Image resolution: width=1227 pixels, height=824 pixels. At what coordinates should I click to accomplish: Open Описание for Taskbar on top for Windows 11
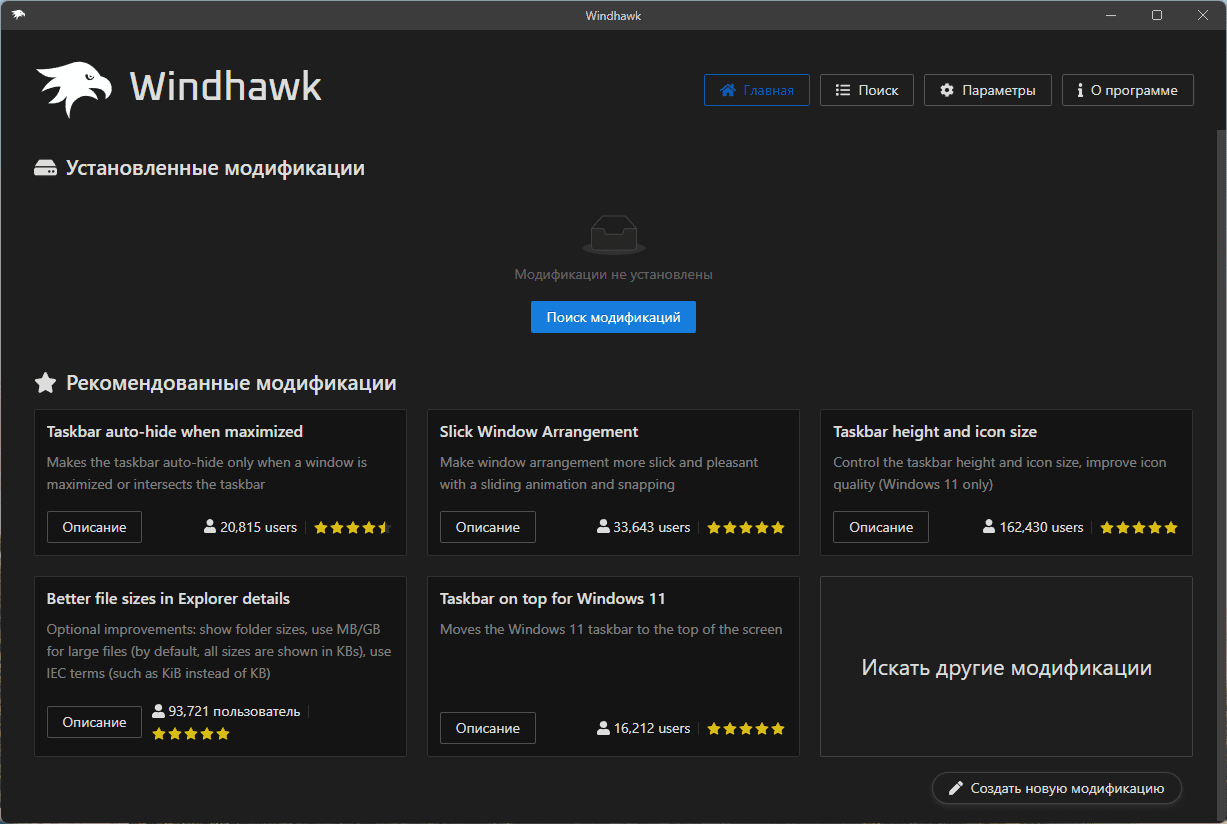487,728
